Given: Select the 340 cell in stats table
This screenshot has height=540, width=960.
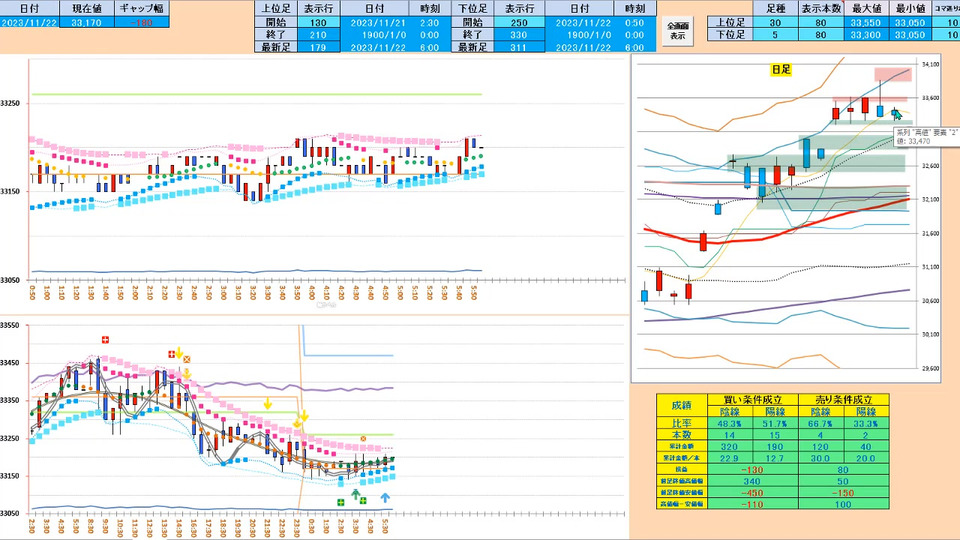Looking at the screenshot, I should [752, 481].
